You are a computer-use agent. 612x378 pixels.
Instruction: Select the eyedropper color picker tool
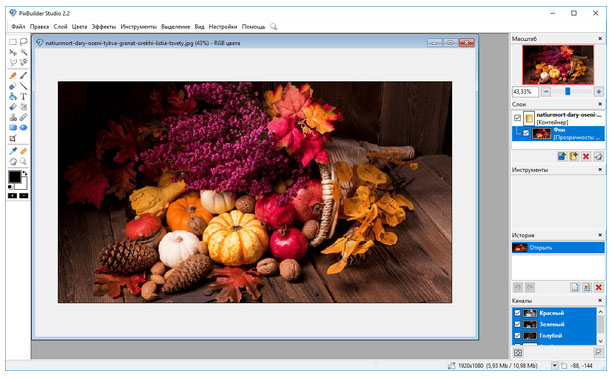click(13, 151)
